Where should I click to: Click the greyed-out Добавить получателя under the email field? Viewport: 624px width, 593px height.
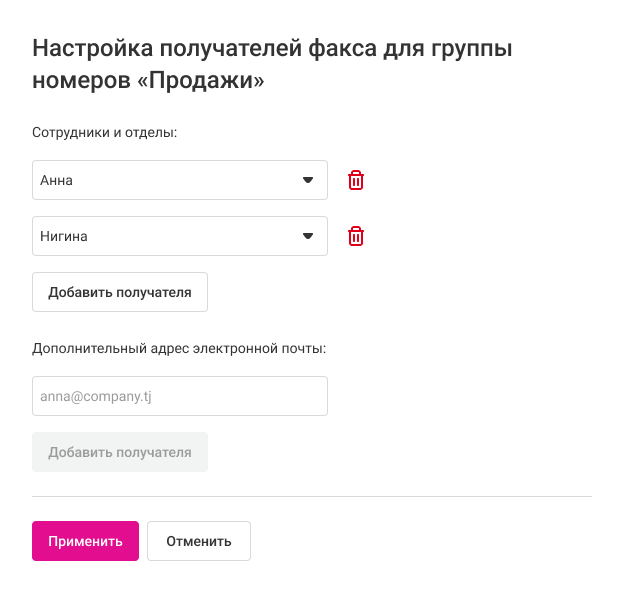[x=120, y=452]
